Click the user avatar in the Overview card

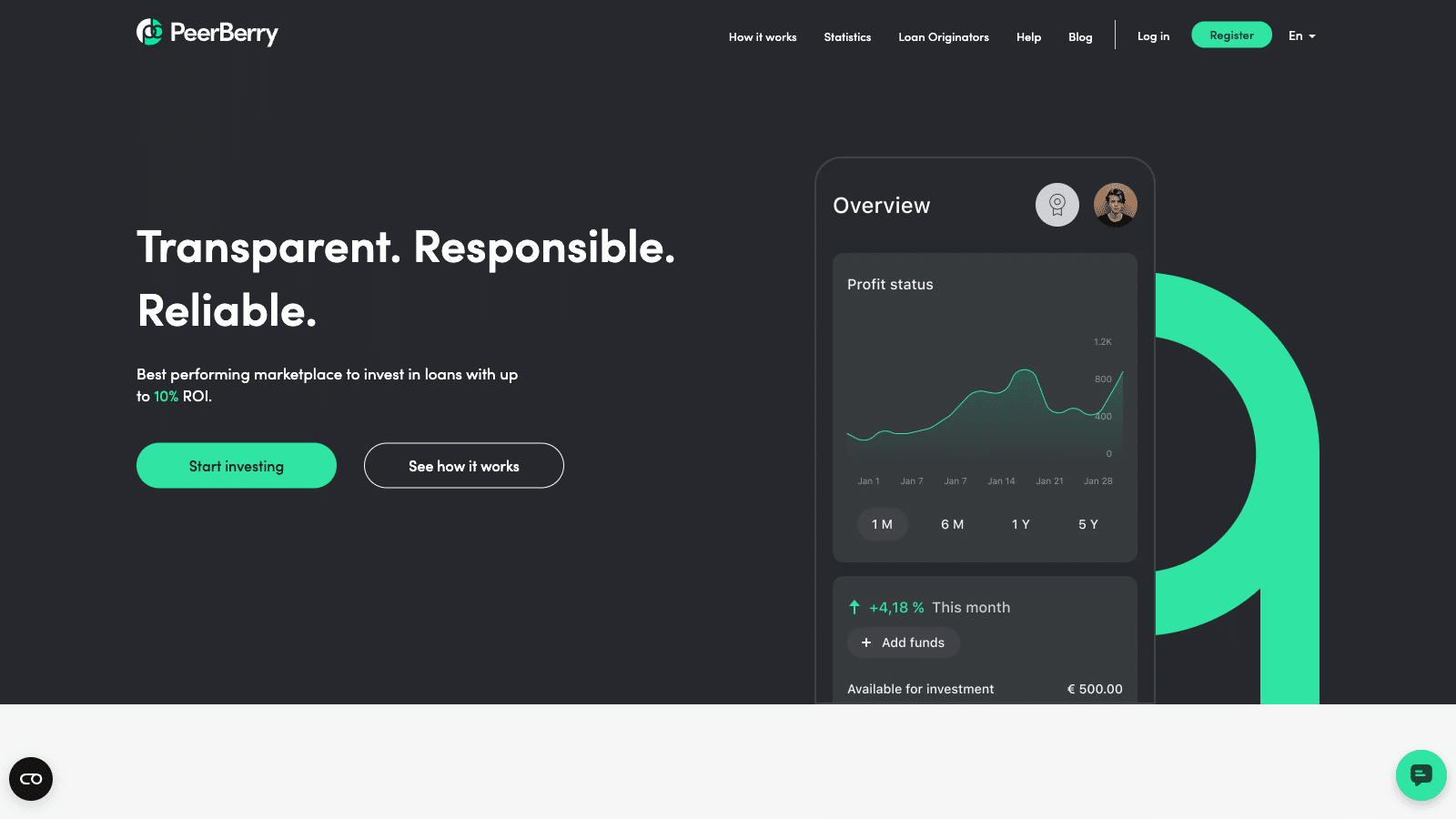pyautogui.click(x=1116, y=205)
